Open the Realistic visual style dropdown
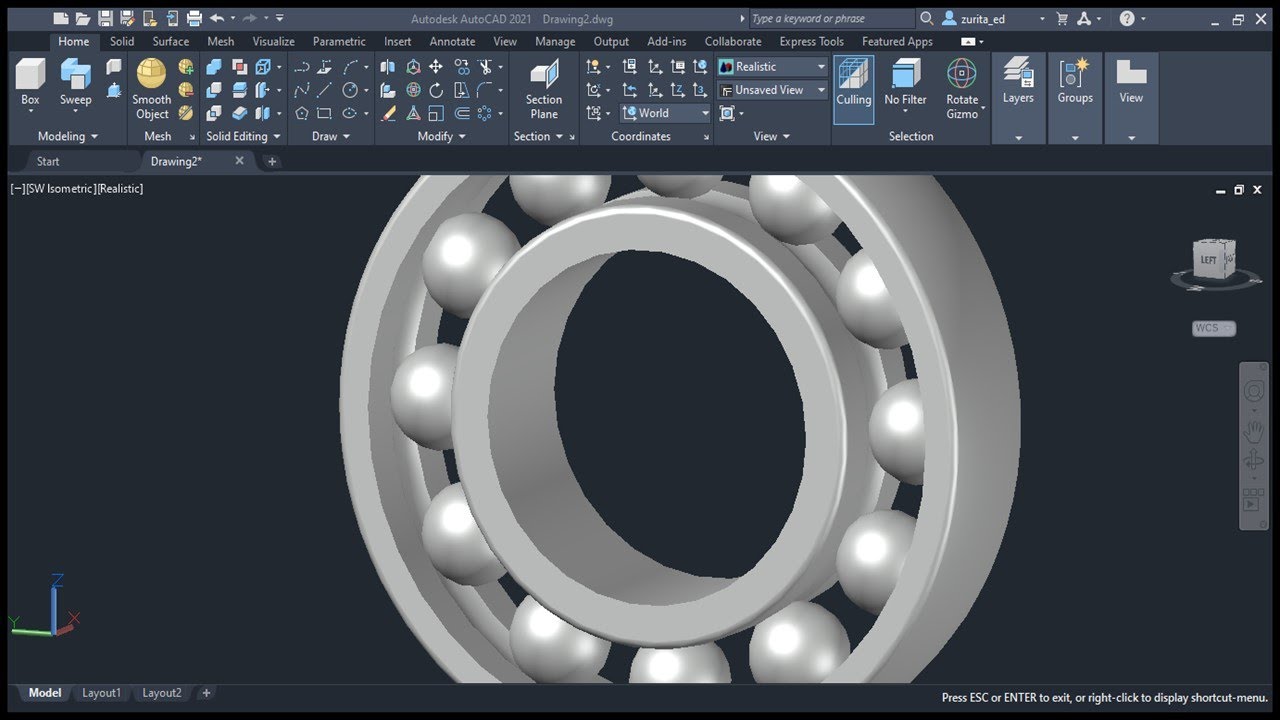This screenshot has width=1280, height=720. 772,67
